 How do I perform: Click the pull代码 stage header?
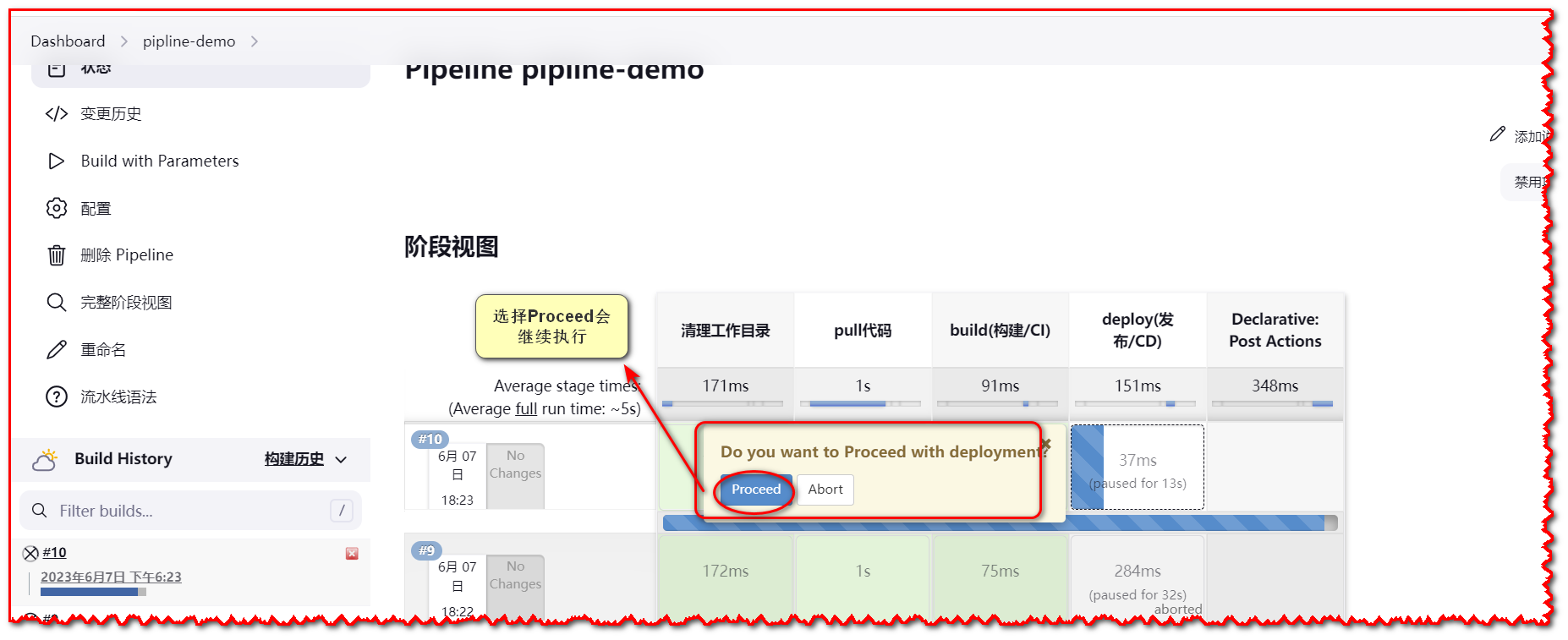click(863, 331)
